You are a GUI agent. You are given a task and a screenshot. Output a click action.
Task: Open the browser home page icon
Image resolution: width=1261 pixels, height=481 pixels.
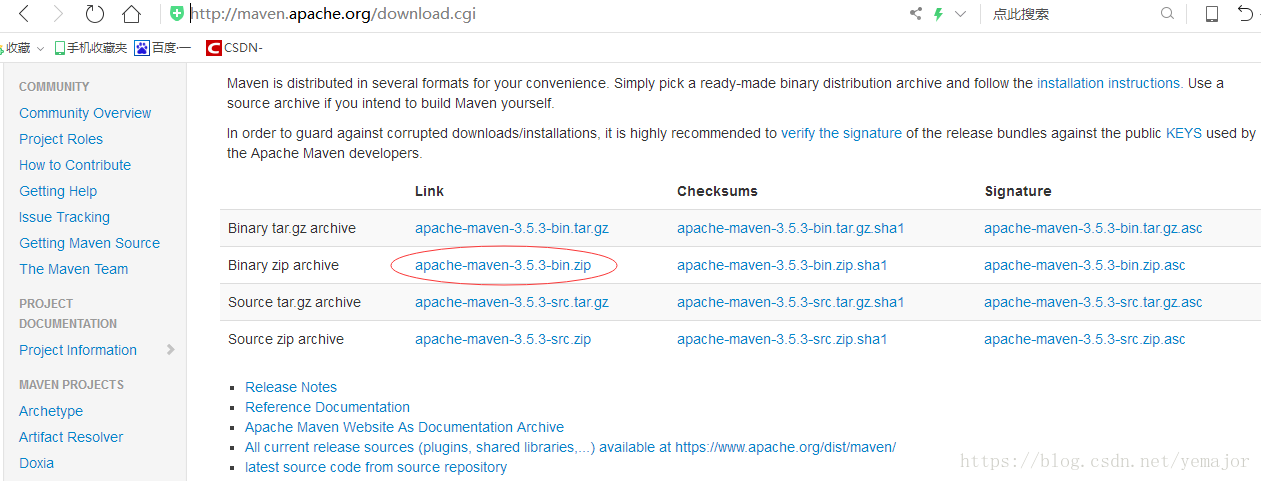[132, 14]
